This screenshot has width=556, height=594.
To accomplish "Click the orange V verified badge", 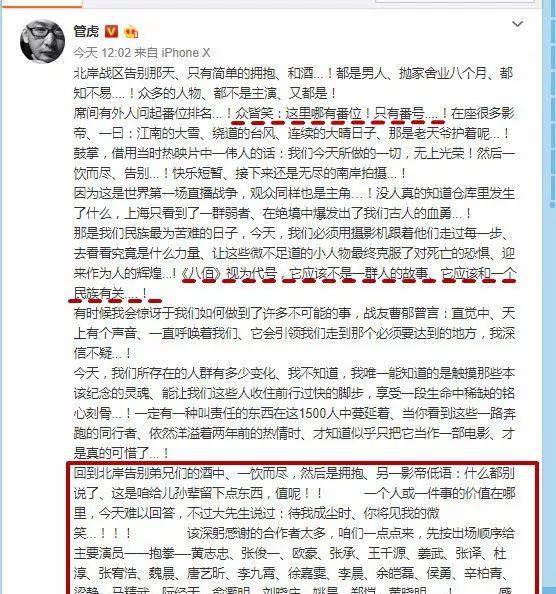I will click(x=111, y=31).
